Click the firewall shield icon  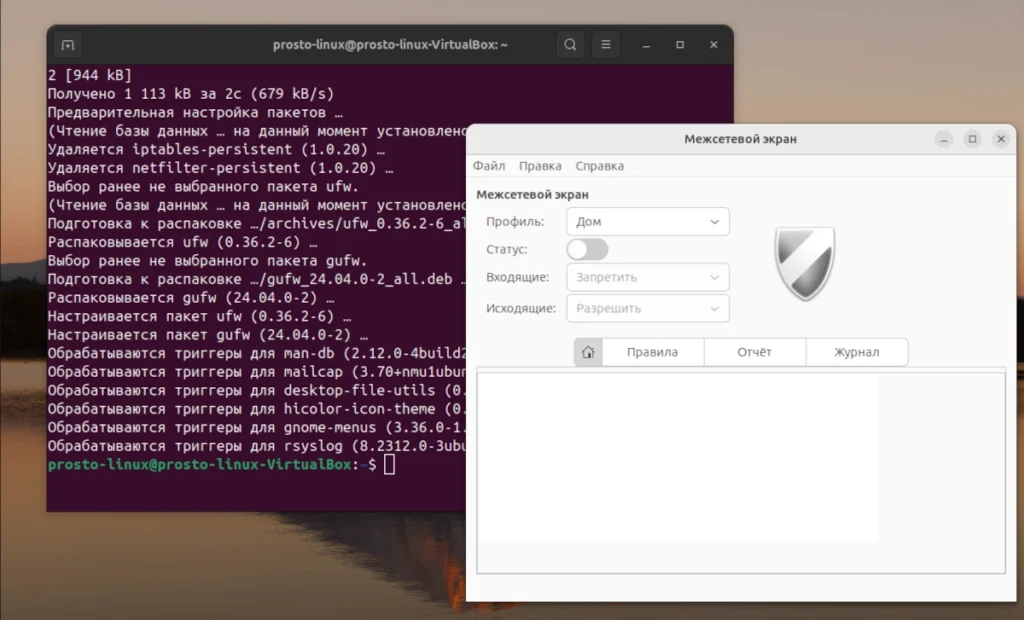pos(805,263)
